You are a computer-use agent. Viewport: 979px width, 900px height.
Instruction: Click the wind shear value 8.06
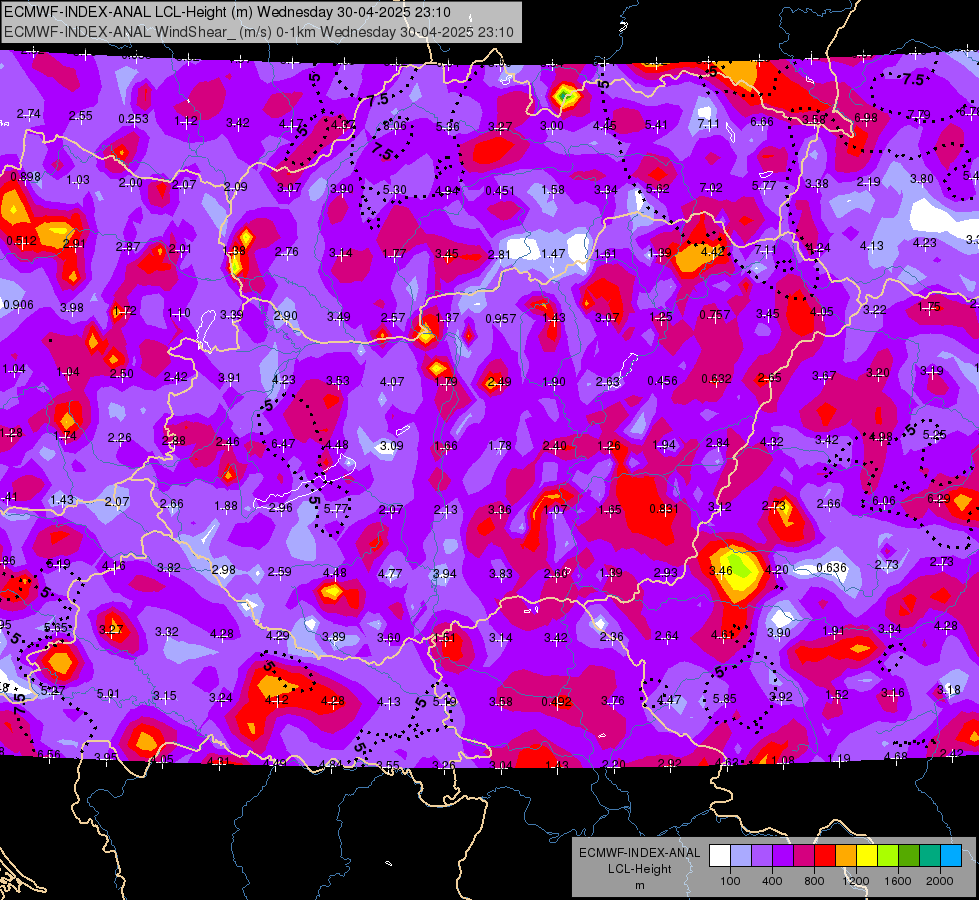click(x=395, y=126)
